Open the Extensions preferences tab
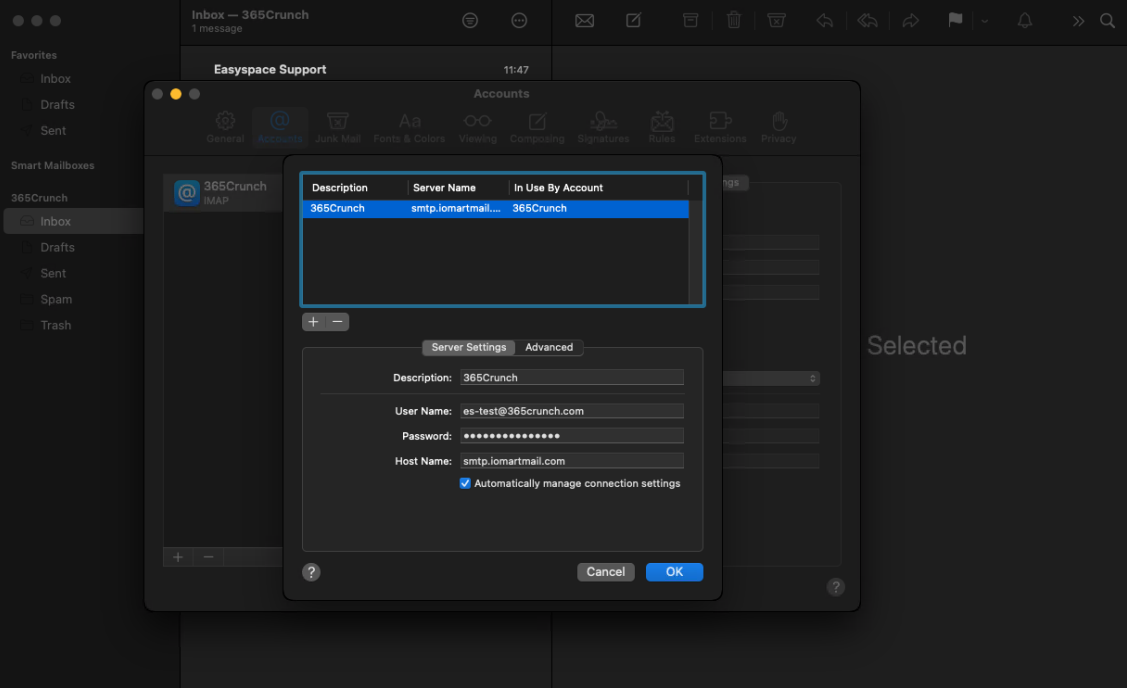1127x688 pixels. coord(720,128)
